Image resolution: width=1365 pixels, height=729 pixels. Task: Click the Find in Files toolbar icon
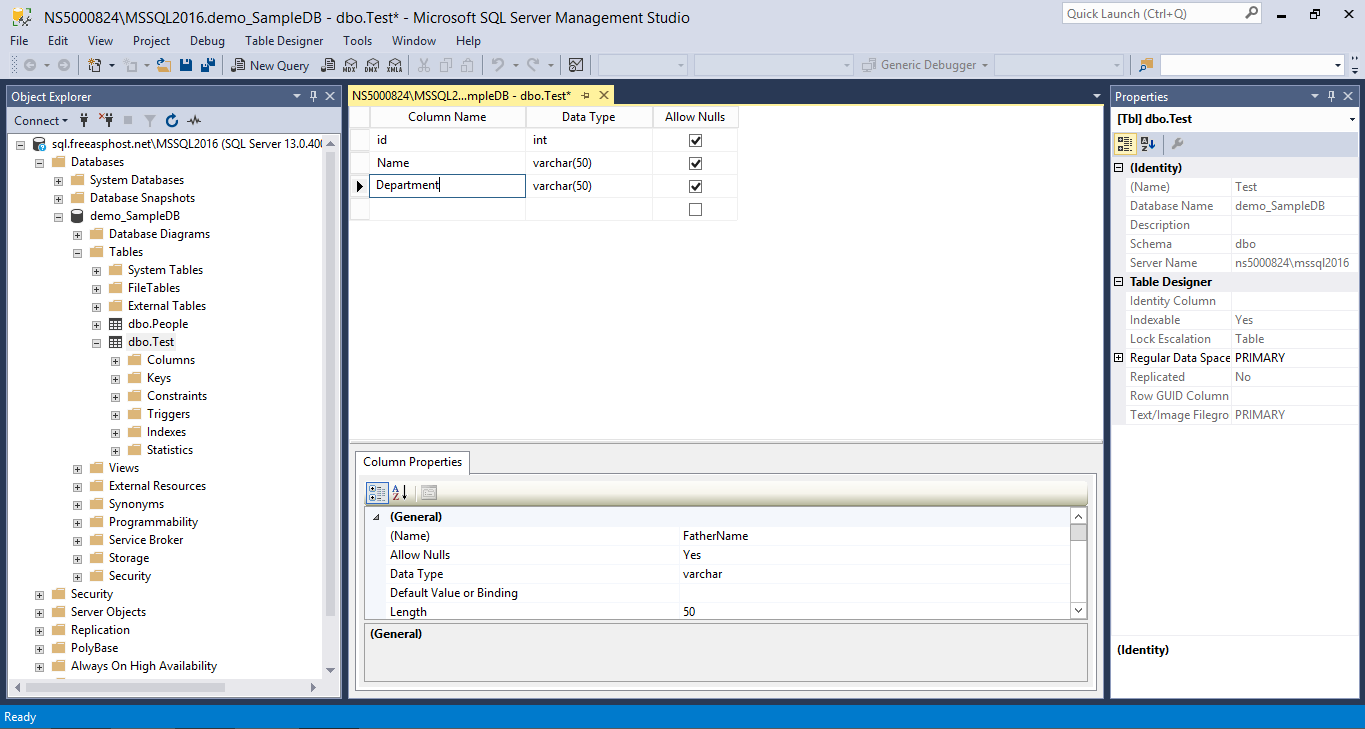tap(1146, 65)
